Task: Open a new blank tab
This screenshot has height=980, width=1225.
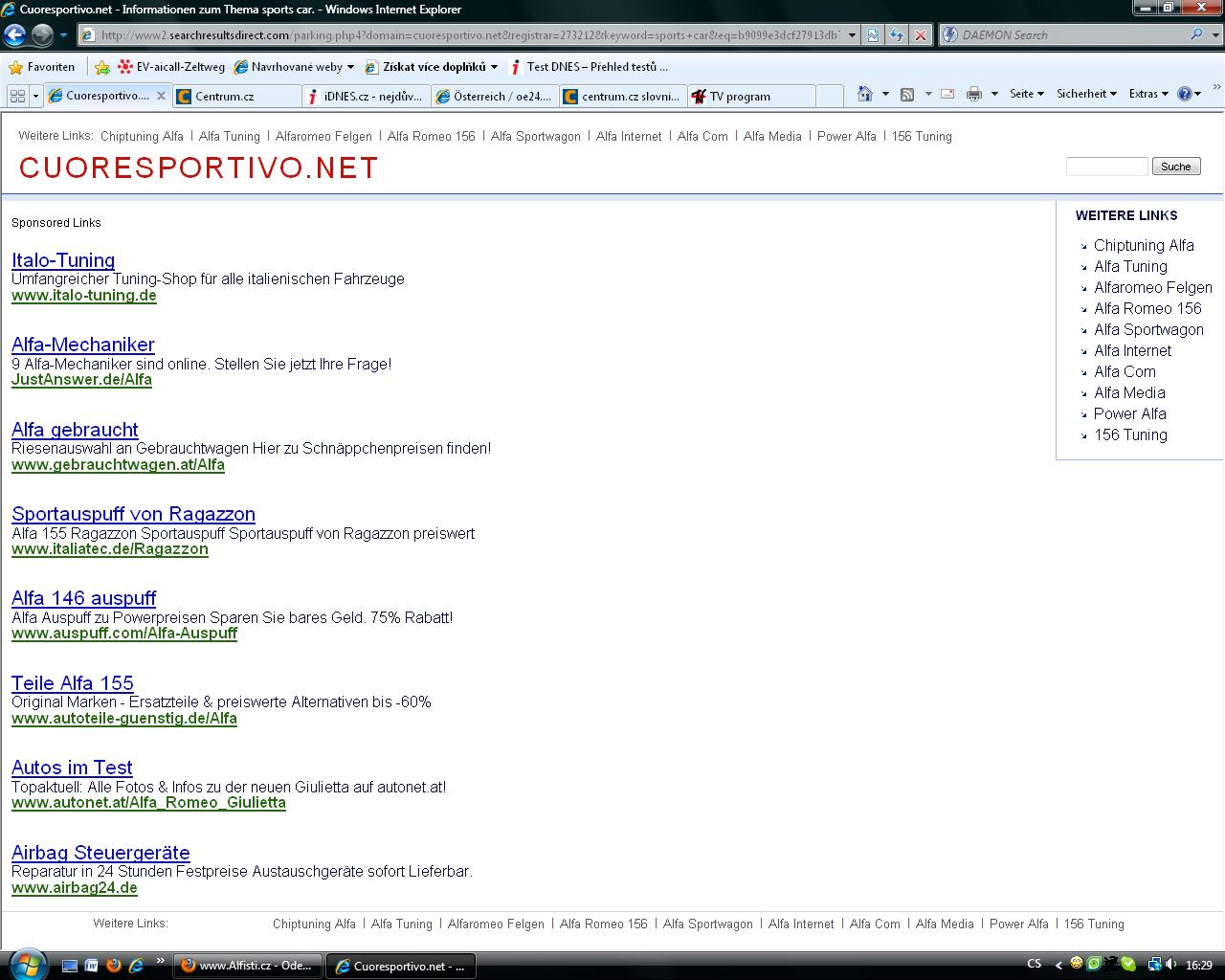Action: 830,96
